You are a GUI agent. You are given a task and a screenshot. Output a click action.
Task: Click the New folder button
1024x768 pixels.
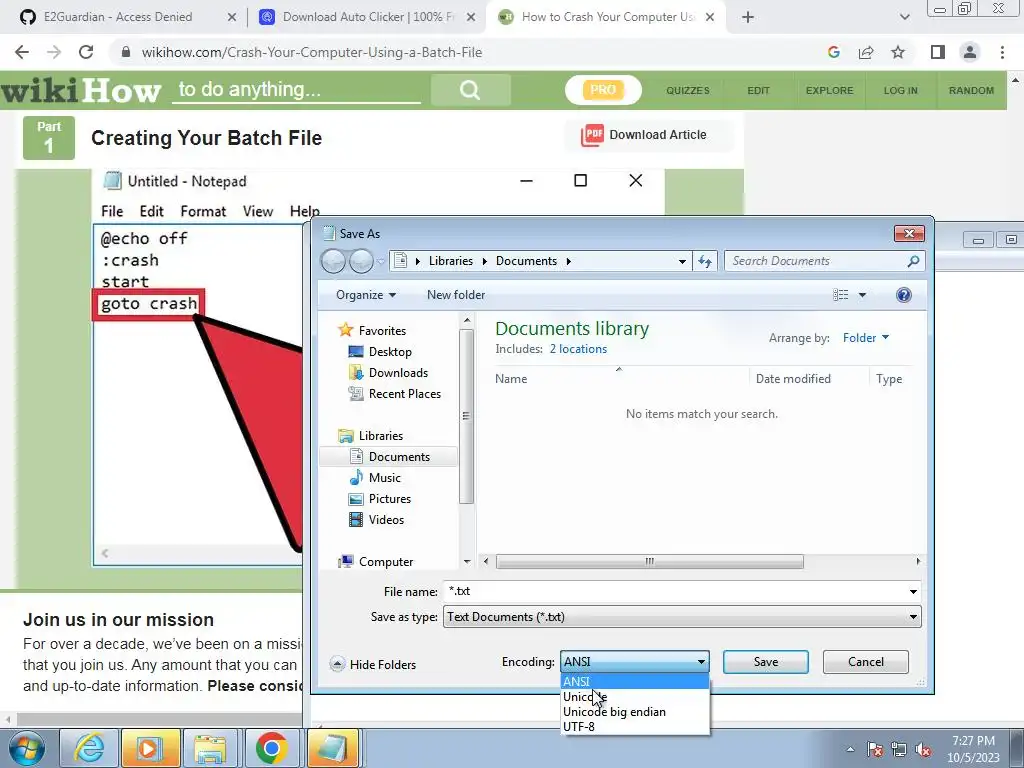click(456, 295)
